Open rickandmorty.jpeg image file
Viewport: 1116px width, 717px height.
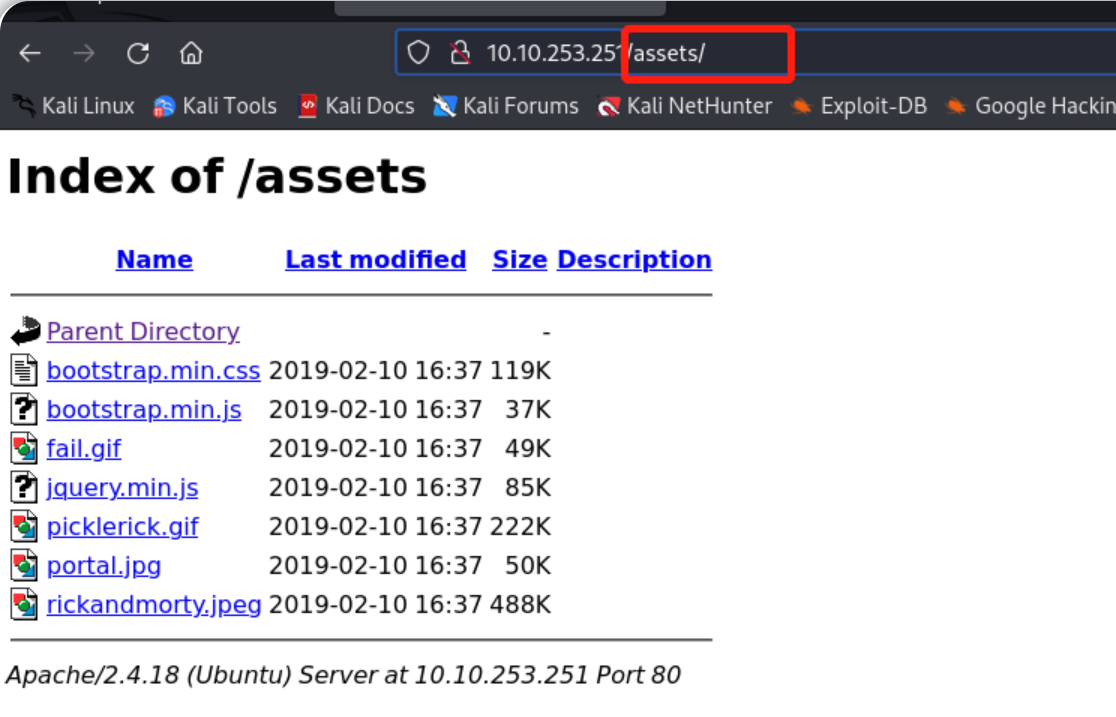pyautogui.click(x=154, y=605)
